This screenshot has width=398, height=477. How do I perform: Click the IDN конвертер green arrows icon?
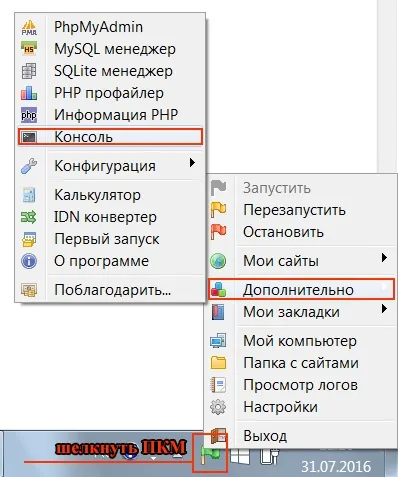[29, 217]
